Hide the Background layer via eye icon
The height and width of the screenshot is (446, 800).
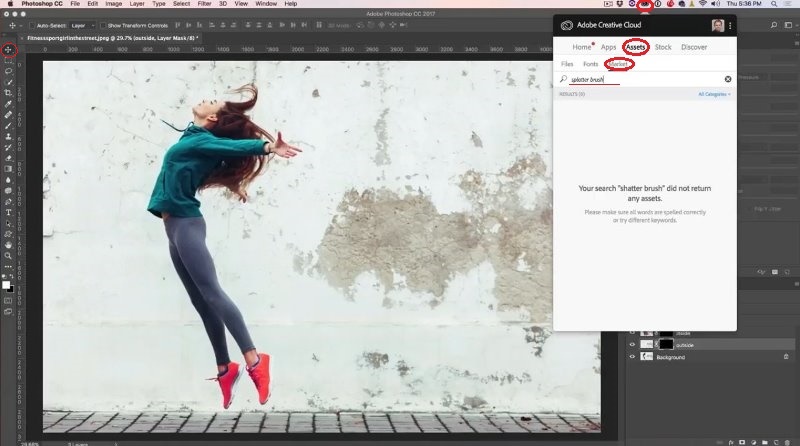point(632,356)
